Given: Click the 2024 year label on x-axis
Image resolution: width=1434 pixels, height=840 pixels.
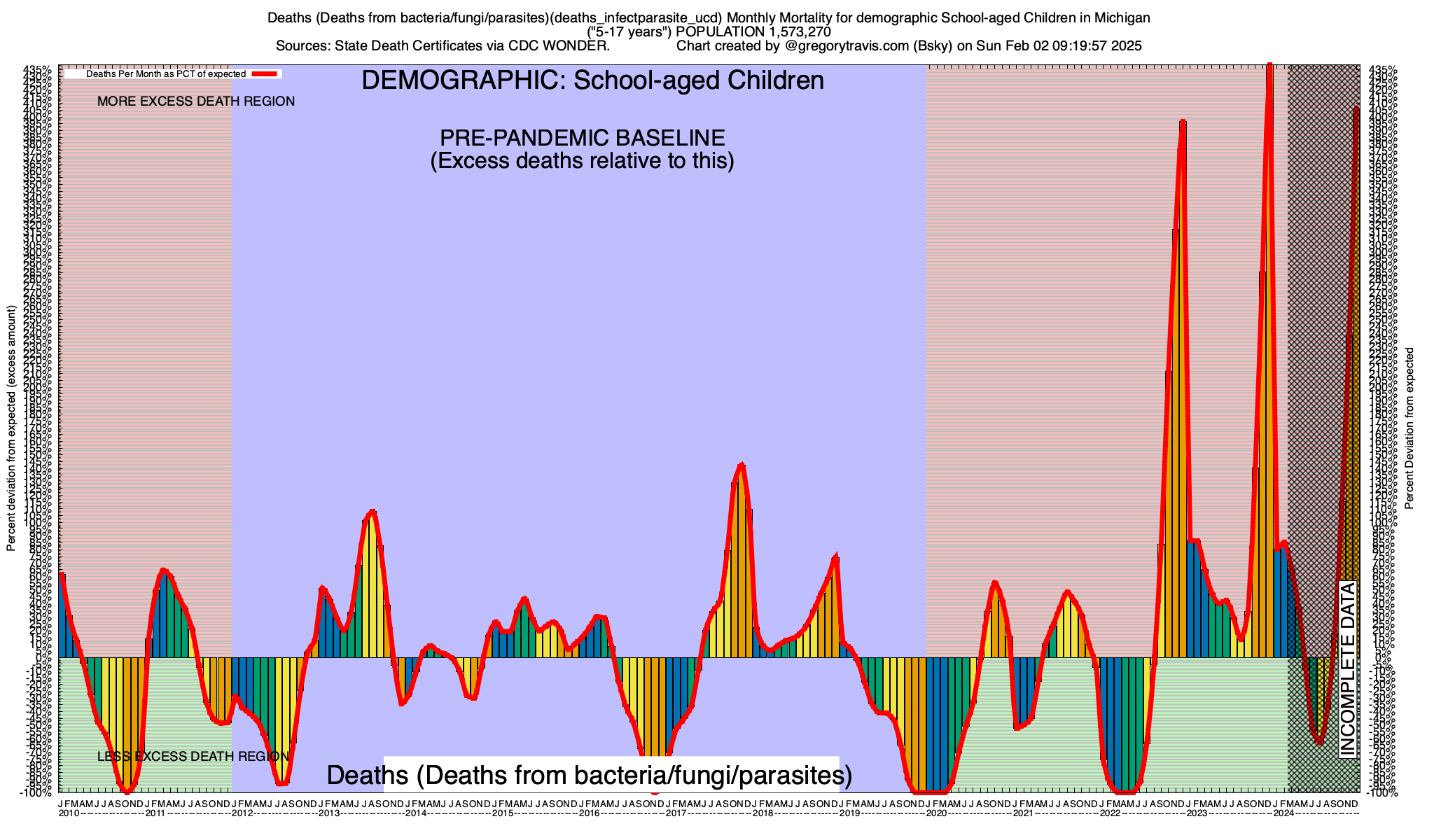Looking at the screenshot, I should (x=1283, y=813).
